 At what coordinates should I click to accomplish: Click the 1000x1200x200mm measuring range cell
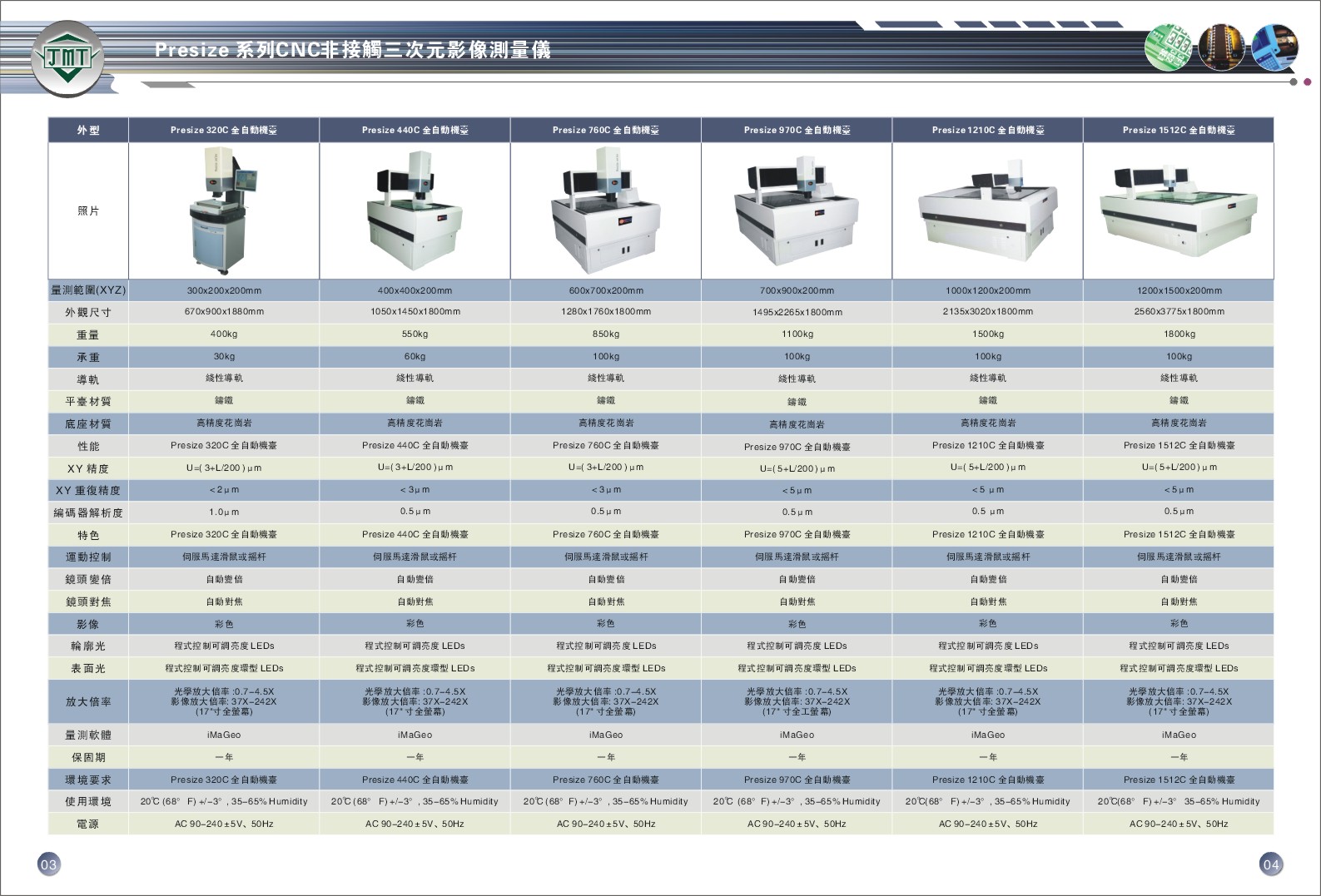987,290
